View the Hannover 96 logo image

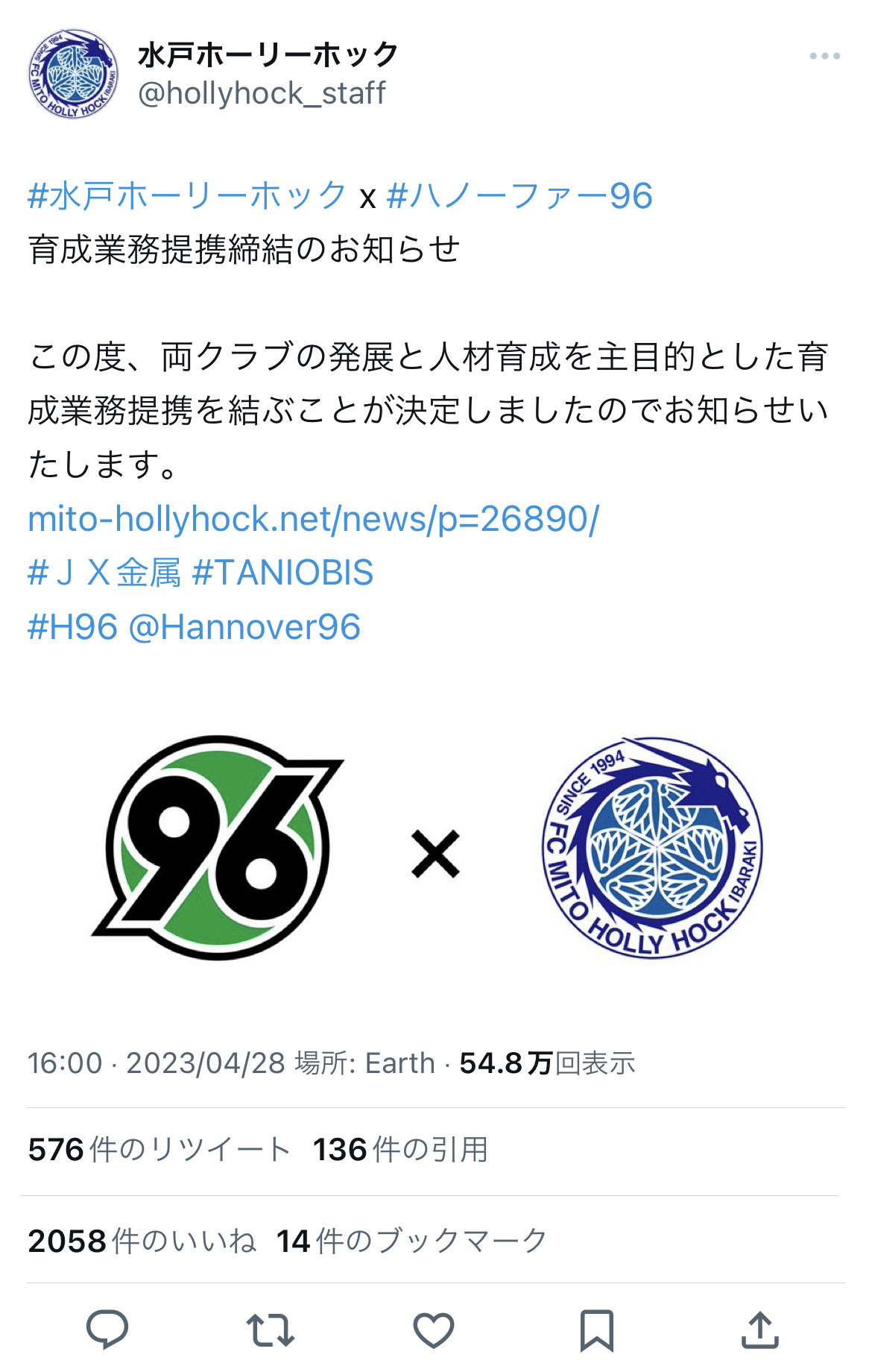point(218,848)
